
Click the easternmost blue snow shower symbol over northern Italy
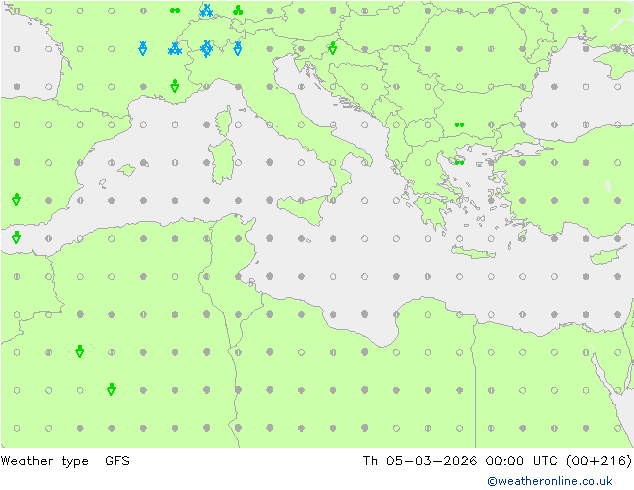238,48
